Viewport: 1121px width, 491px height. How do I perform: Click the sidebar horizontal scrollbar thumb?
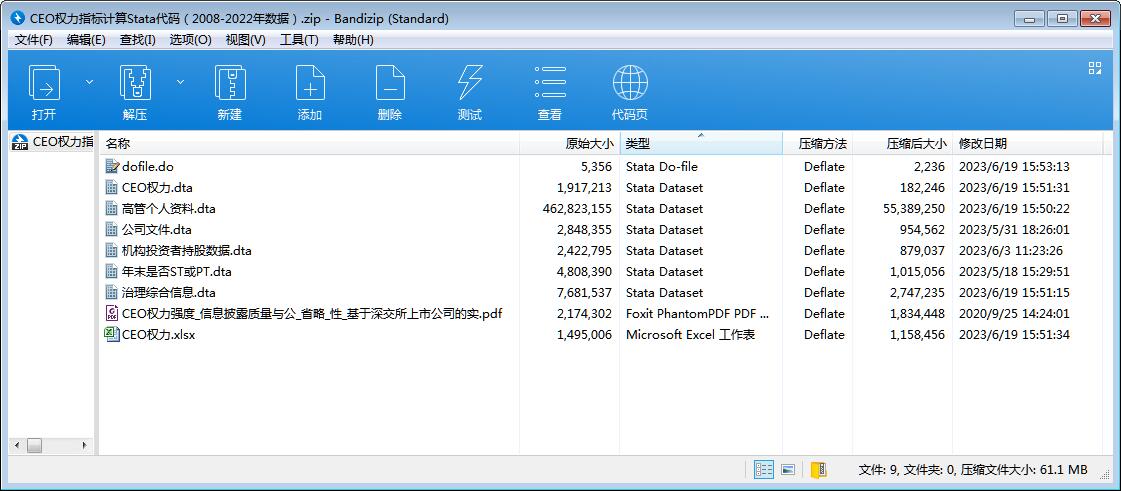[x=34, y=445]
